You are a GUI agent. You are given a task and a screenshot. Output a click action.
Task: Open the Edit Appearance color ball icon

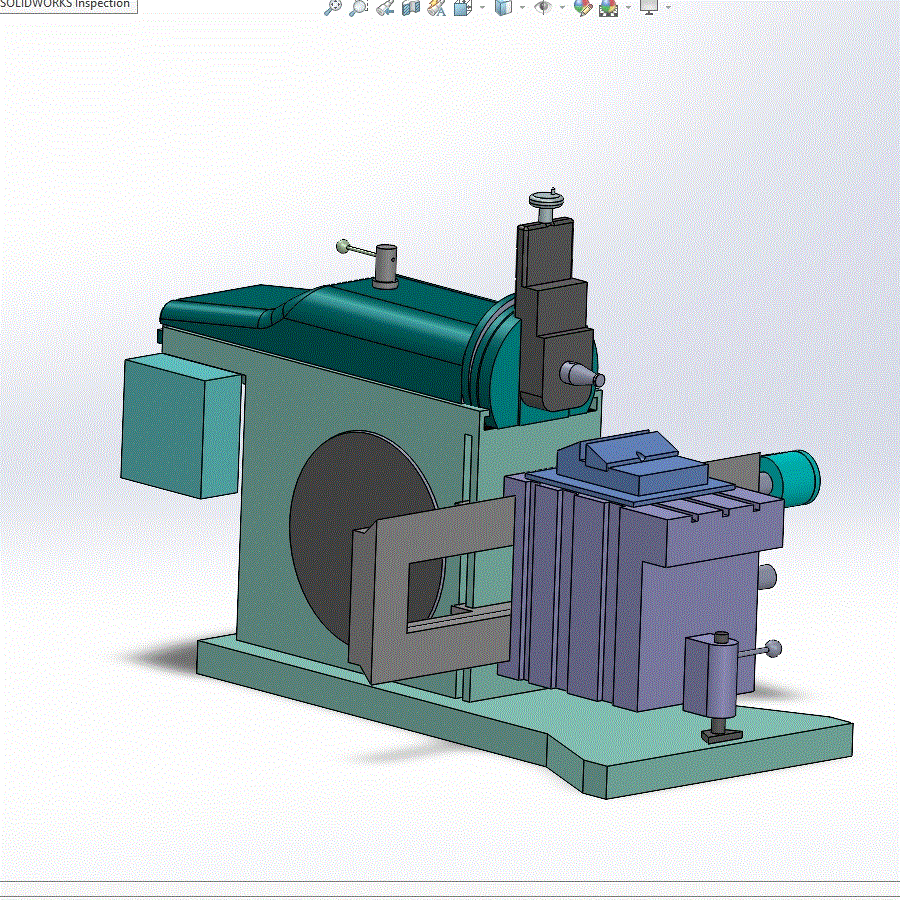click(x=583, y=7)
